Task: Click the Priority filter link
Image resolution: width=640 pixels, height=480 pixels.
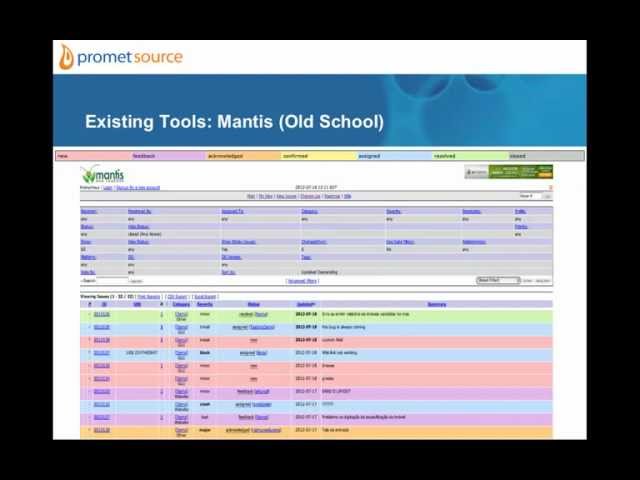Action: [521, 227]
